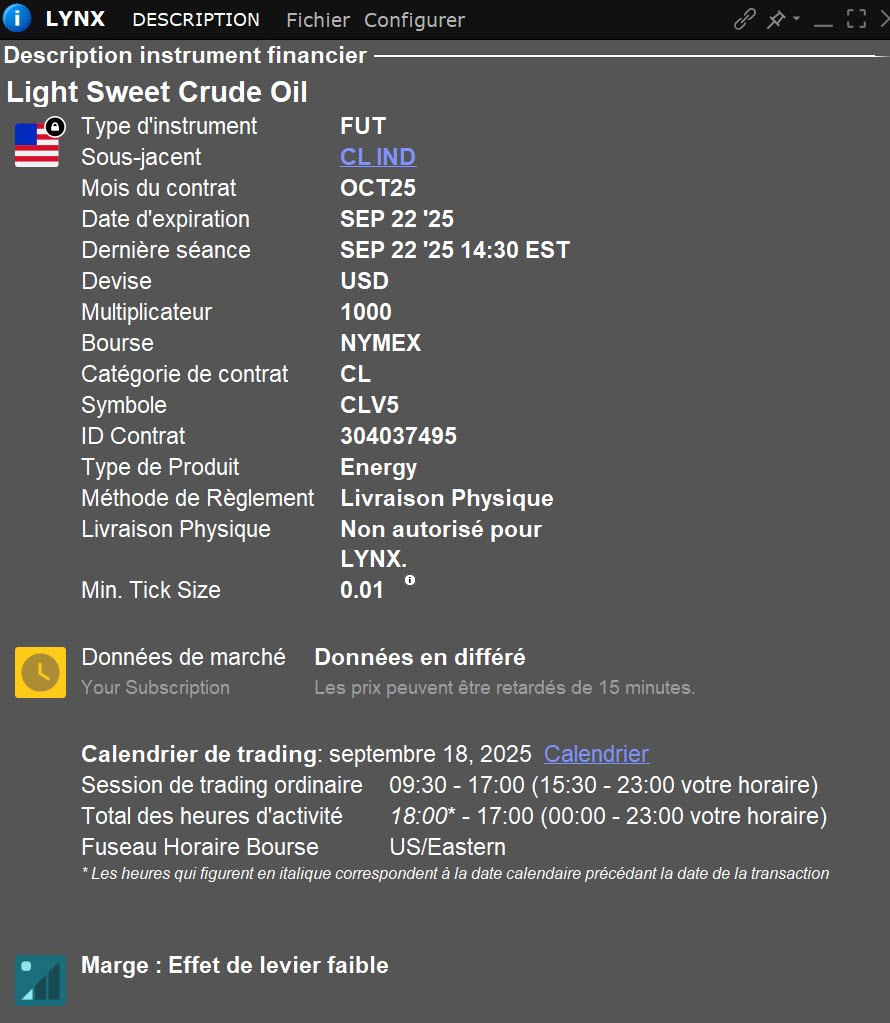Click the small info icon beside tick size
Screen dimensions: 890x1023
click(x=410, y=580)
